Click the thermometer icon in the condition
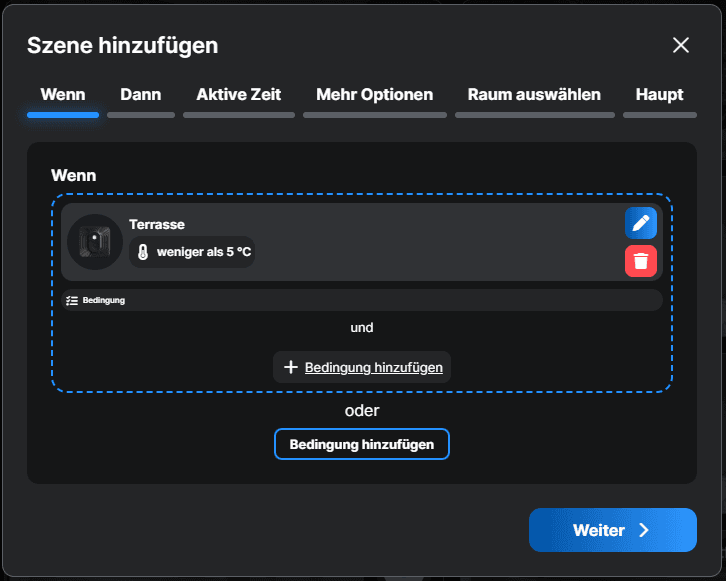The image size is (726, 581). 143,252
